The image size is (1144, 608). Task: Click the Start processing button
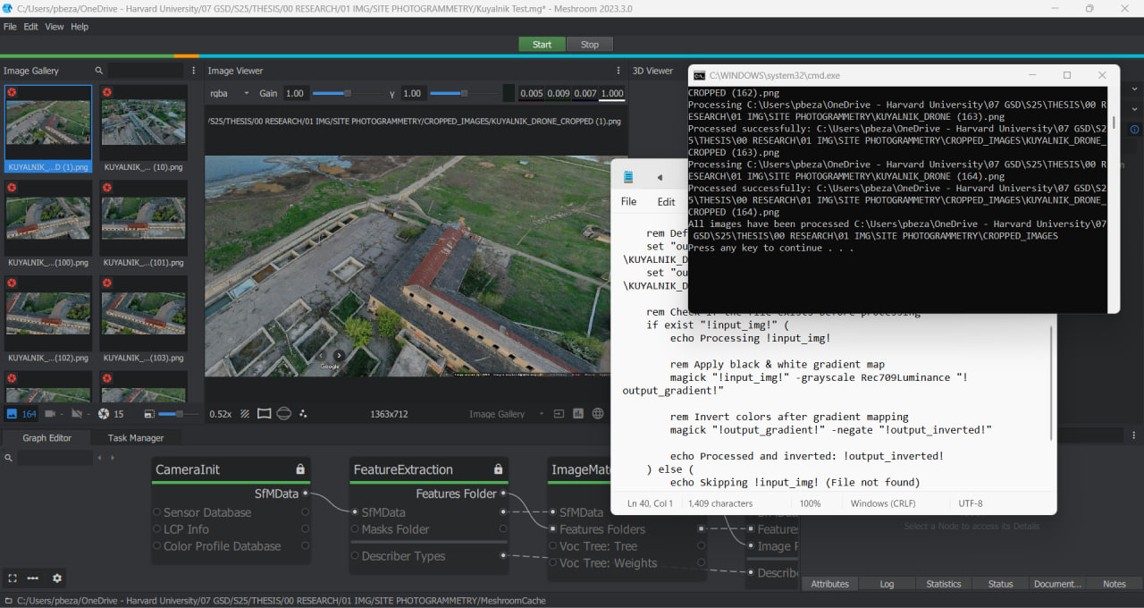point(541,44)
